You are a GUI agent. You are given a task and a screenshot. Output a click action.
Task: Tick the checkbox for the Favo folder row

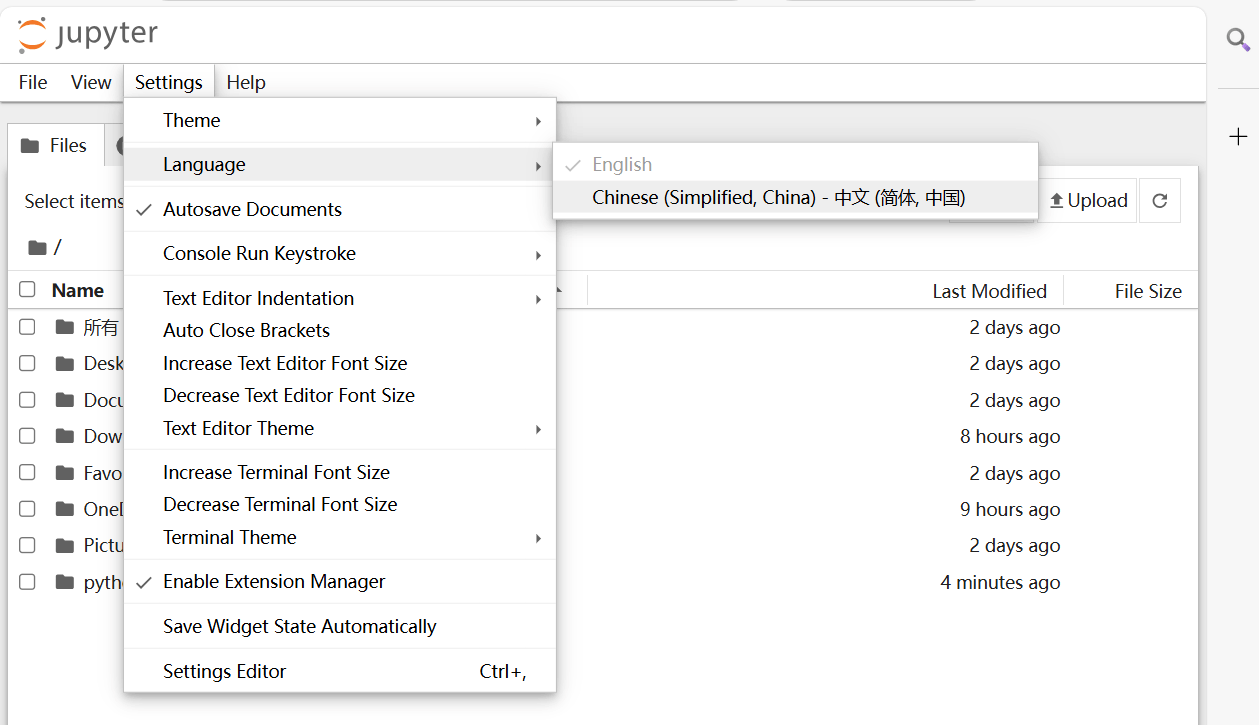[27, 473]
